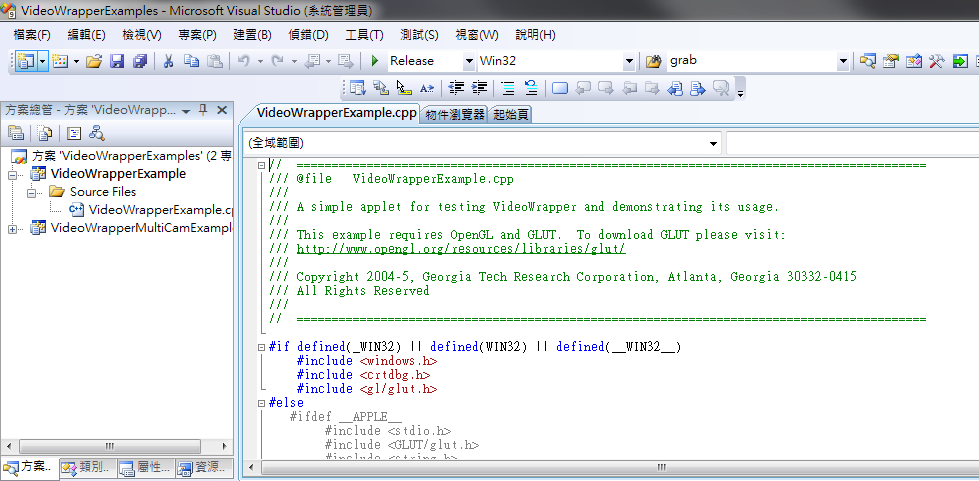Switch to the 起始頁 tab
The width and height of the screenshot is (979, 481).
tap(510, 114)
